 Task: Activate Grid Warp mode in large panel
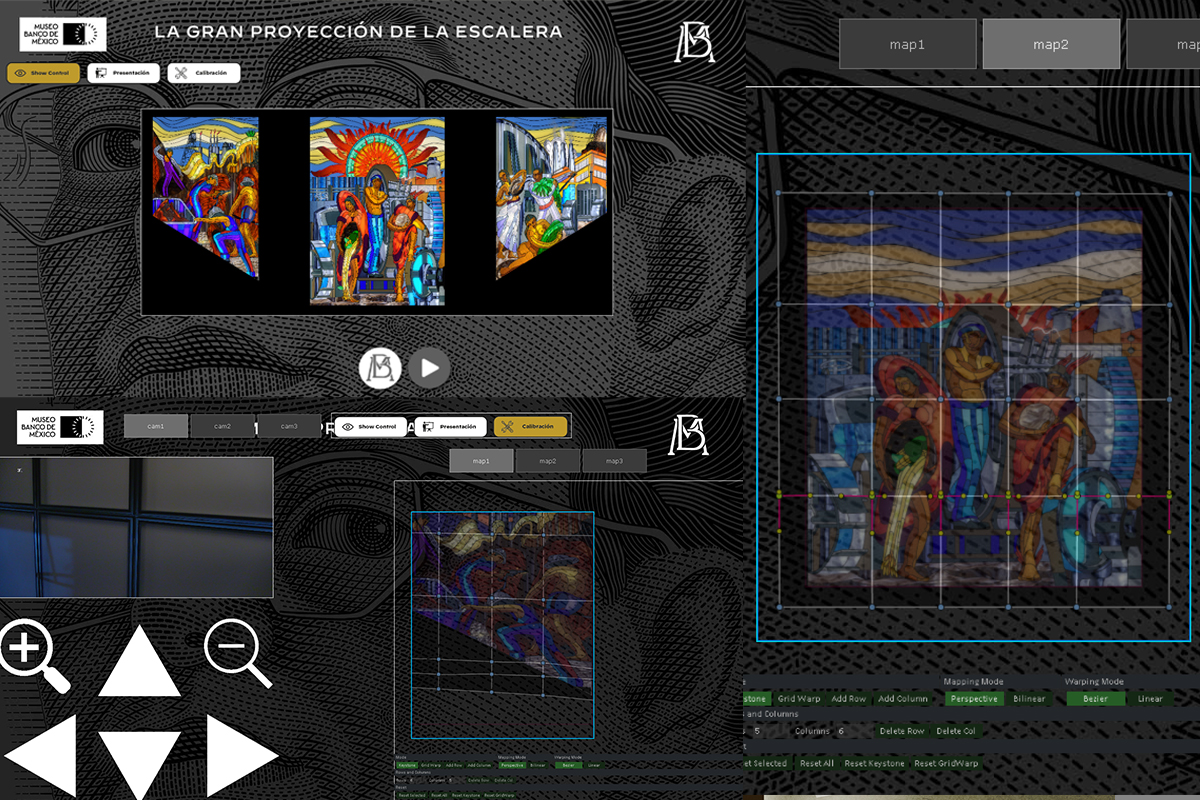(799, 699)
